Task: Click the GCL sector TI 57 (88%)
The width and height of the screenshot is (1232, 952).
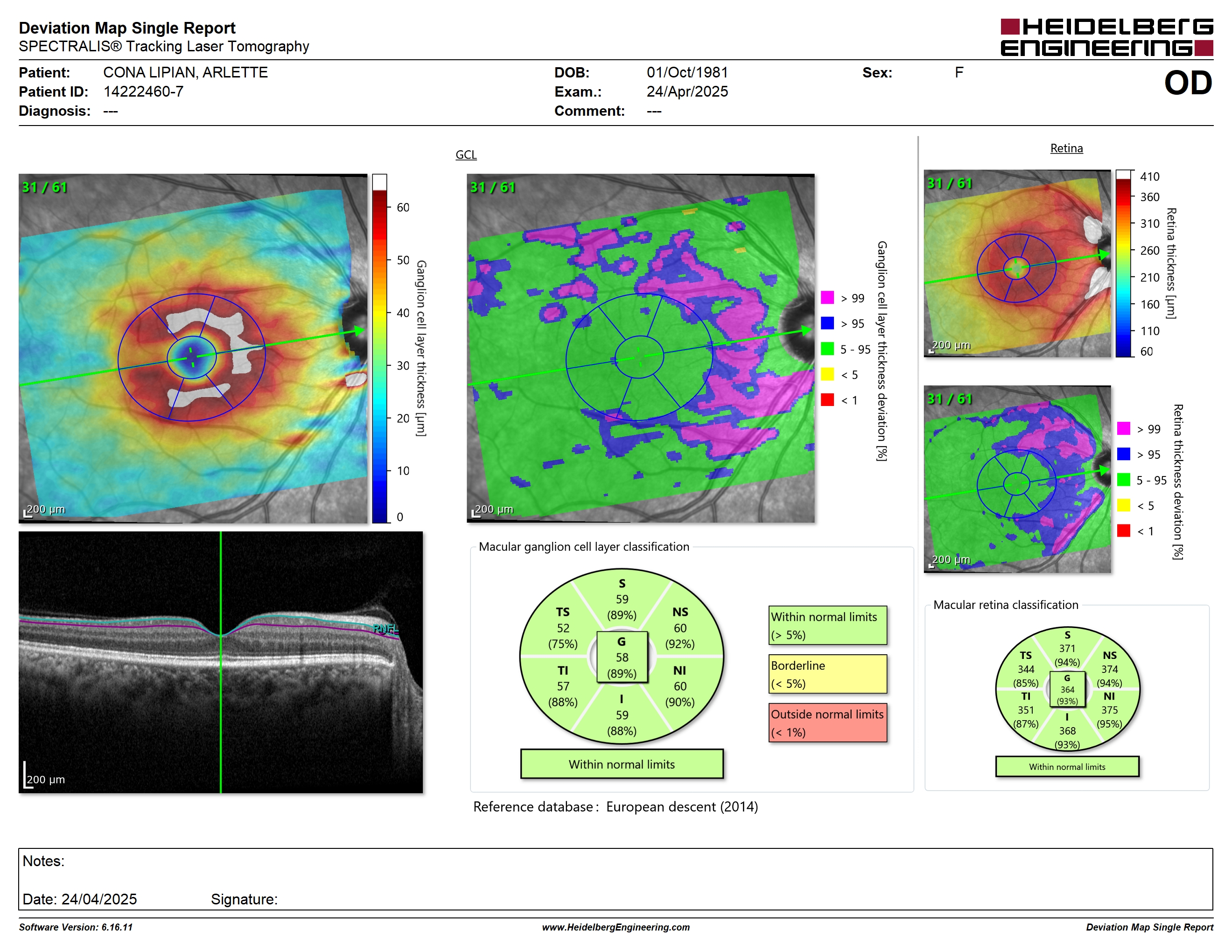Action: pyautogui.click(x=563, y=686)
